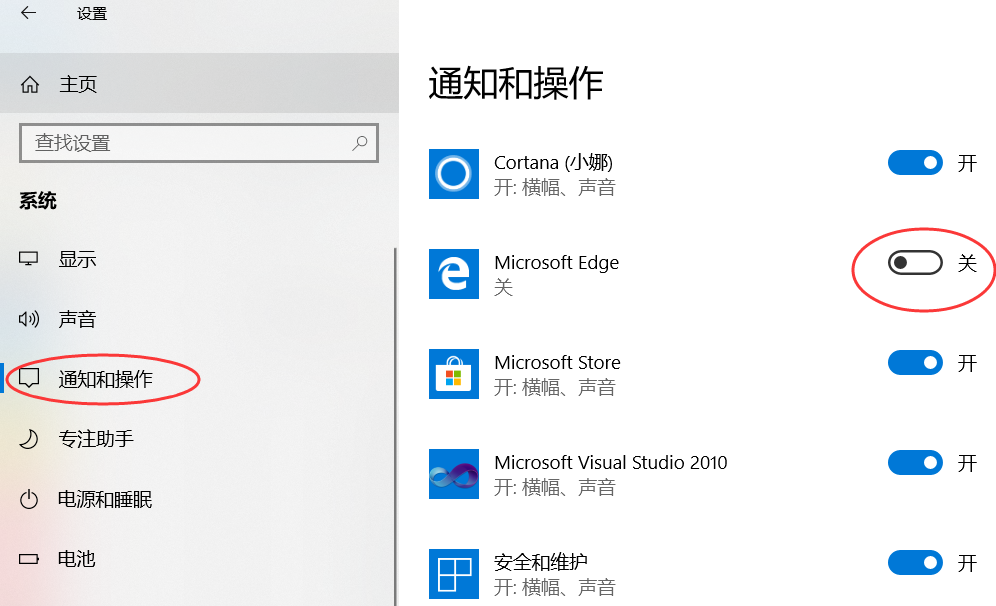Click the back arrow in Settings header
This screenshot has width=996, height=606.
(29, 13)
